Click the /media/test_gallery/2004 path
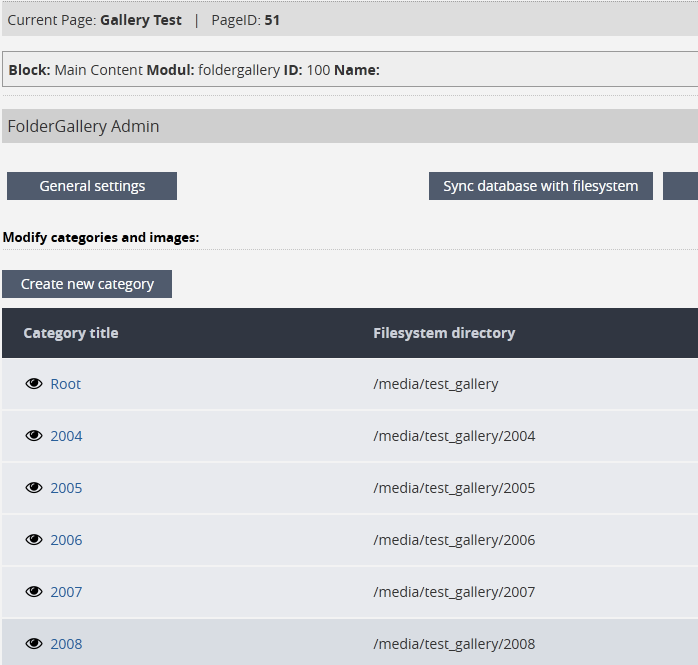 coord(454,436)
